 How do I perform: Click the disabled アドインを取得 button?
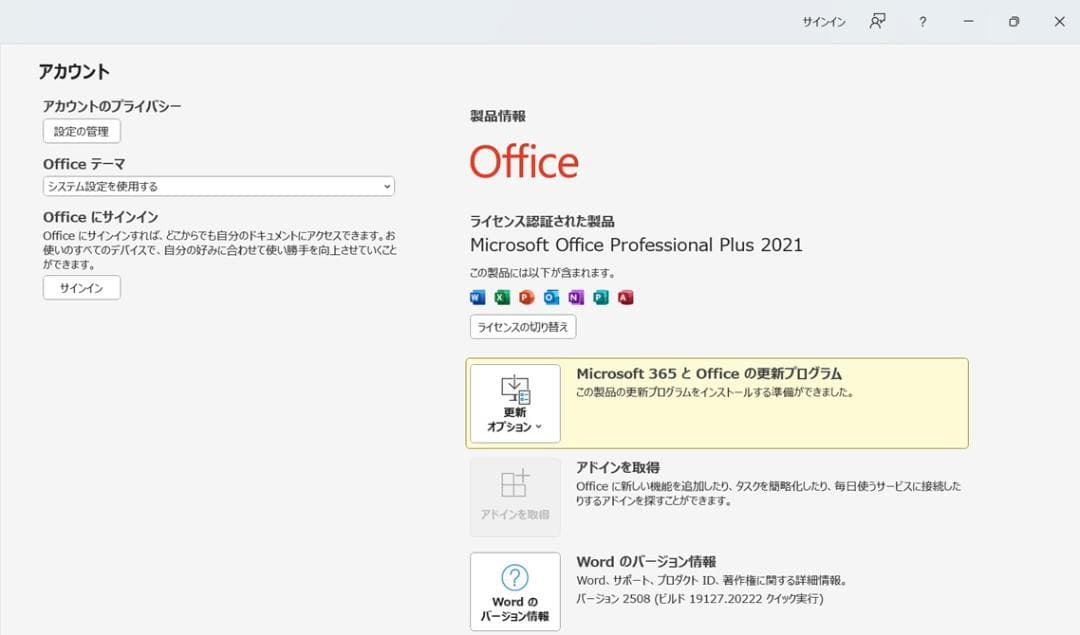click(x=515, y=497)
